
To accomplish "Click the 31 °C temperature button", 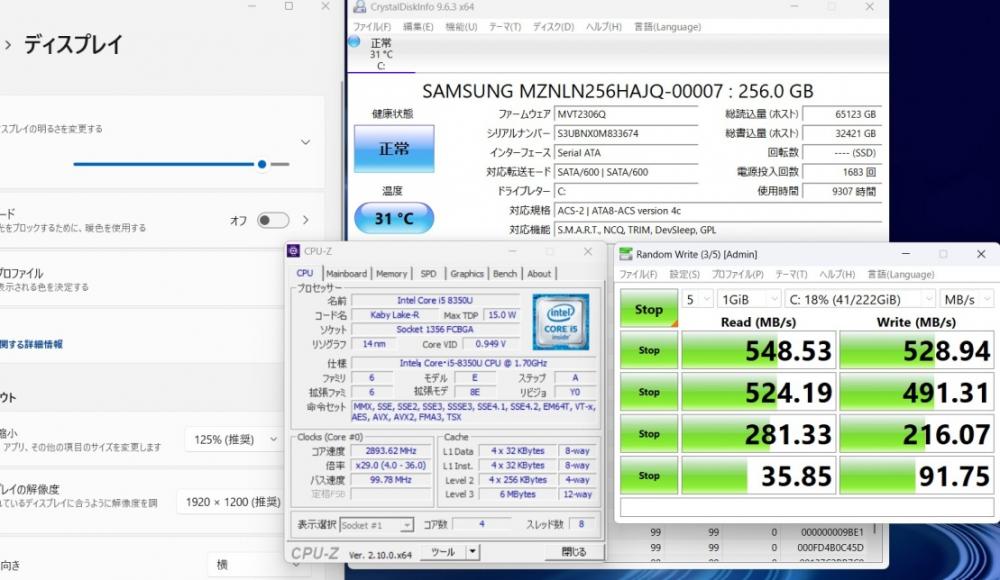I will 394,218.
